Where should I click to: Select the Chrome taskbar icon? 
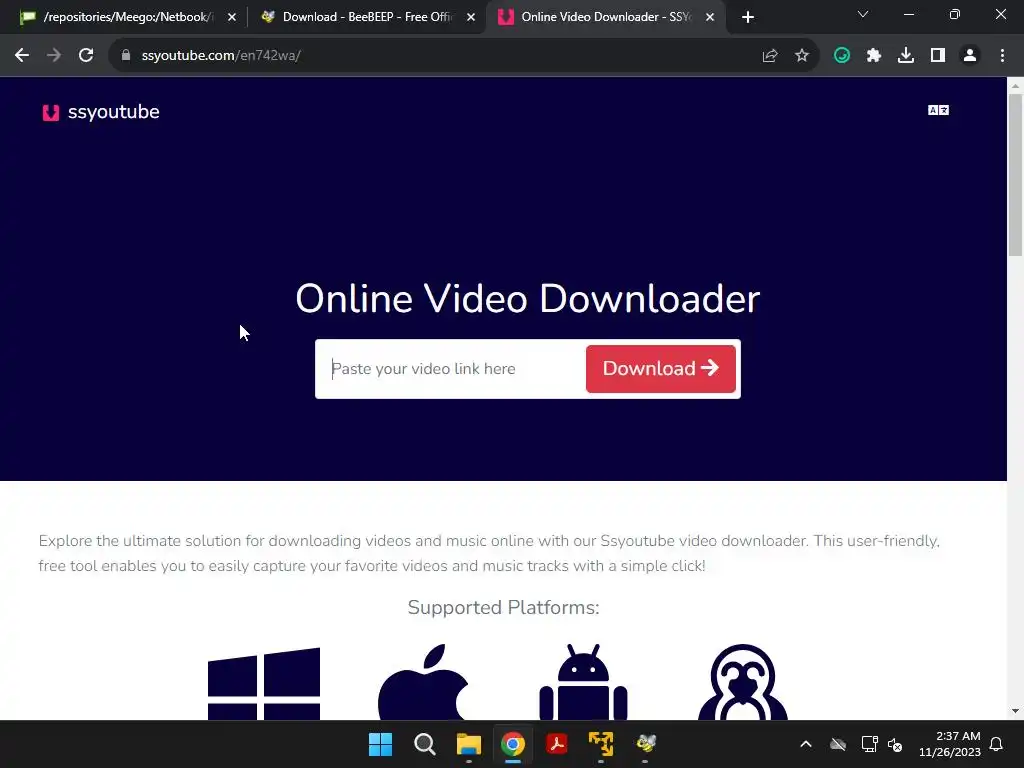pyautogui.click(x=513, y=744)
